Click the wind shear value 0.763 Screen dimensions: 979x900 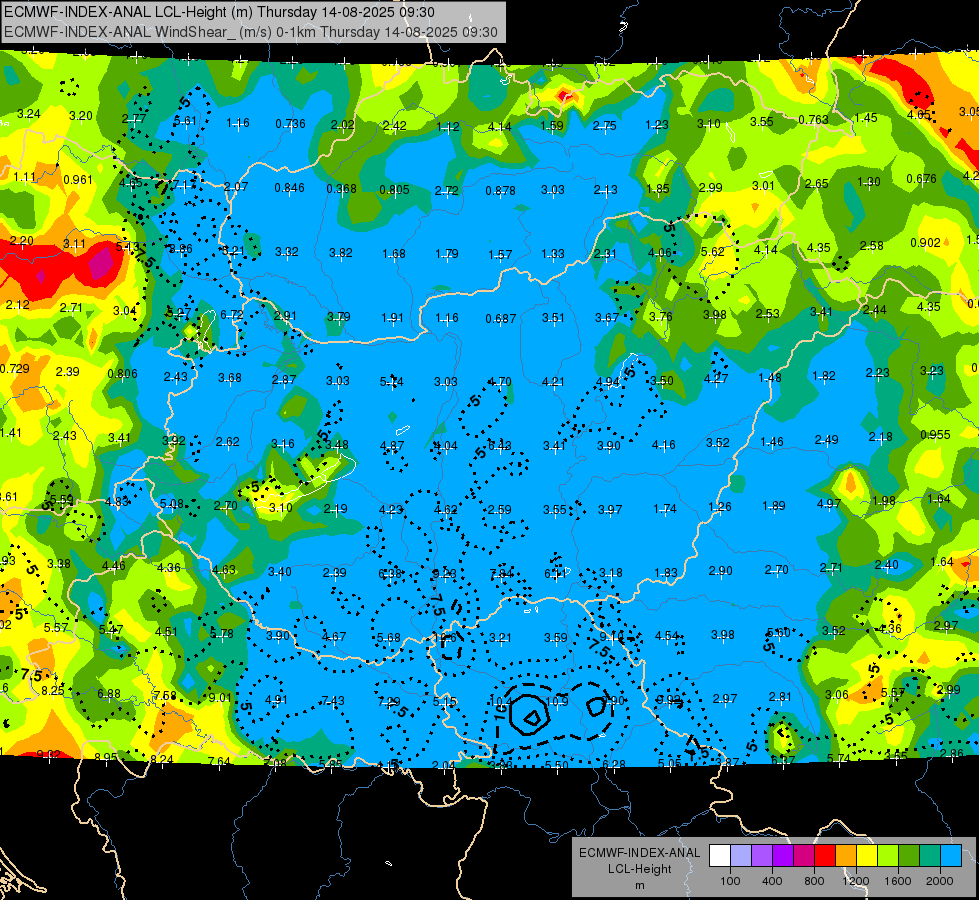tap(814, 119)
